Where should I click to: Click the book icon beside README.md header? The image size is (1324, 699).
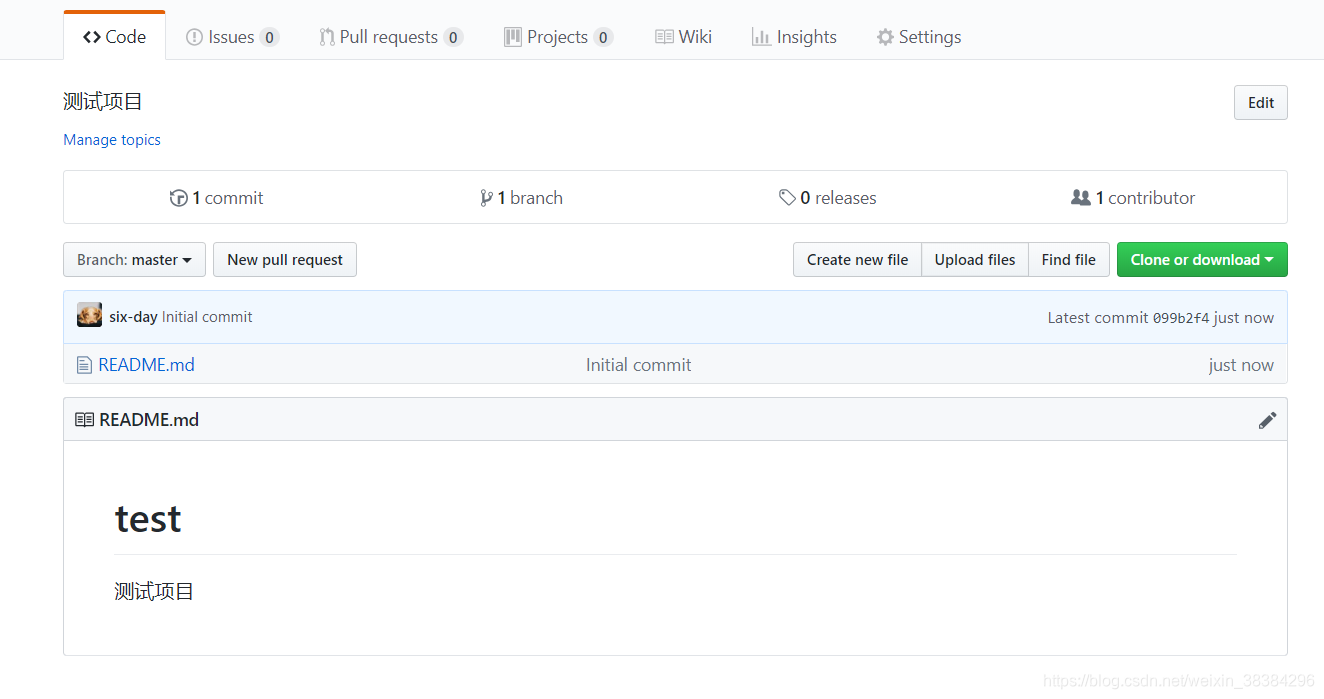point(84,420)
